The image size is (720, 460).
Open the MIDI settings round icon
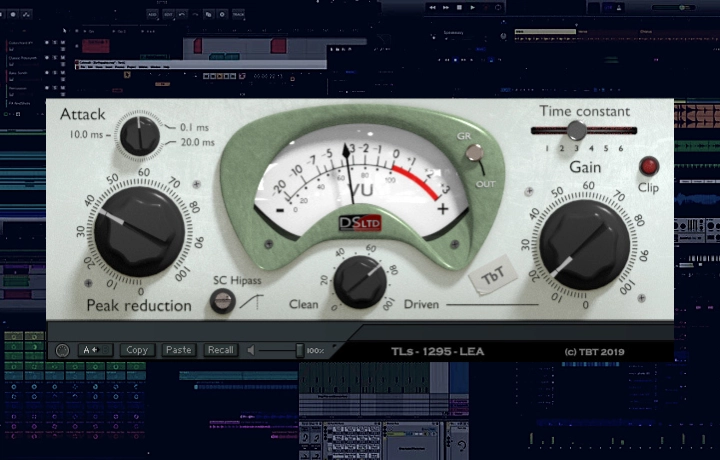[62, 350]
